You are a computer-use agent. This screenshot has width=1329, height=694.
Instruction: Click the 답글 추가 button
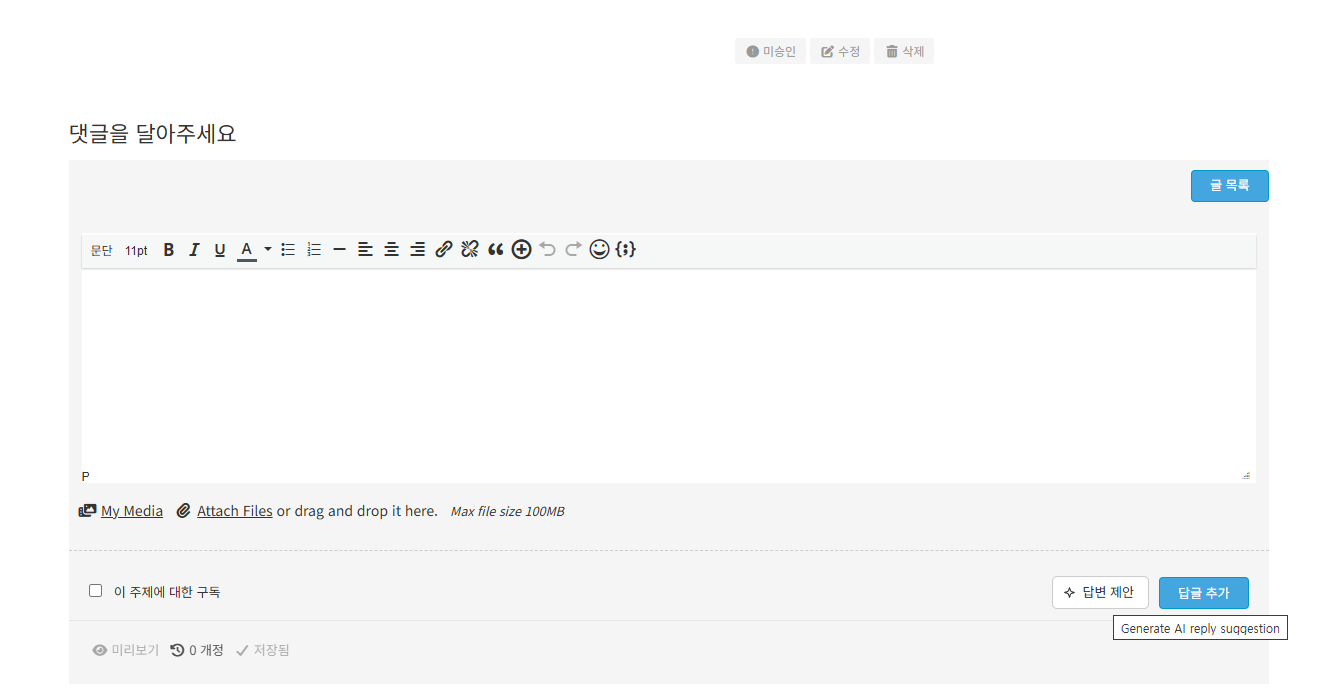pos(1203,593)
